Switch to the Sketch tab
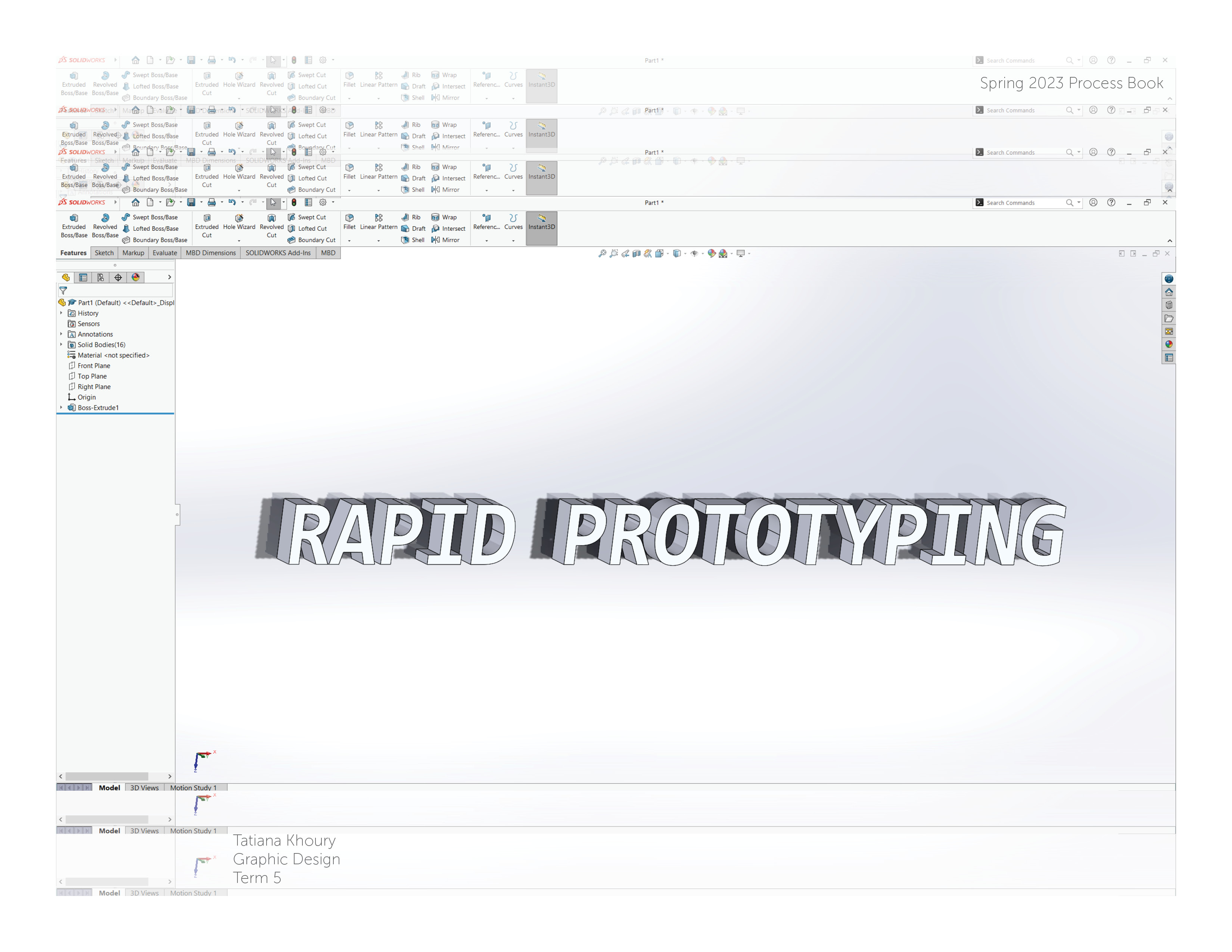1232x952 pixels. (x=104, y=253)
